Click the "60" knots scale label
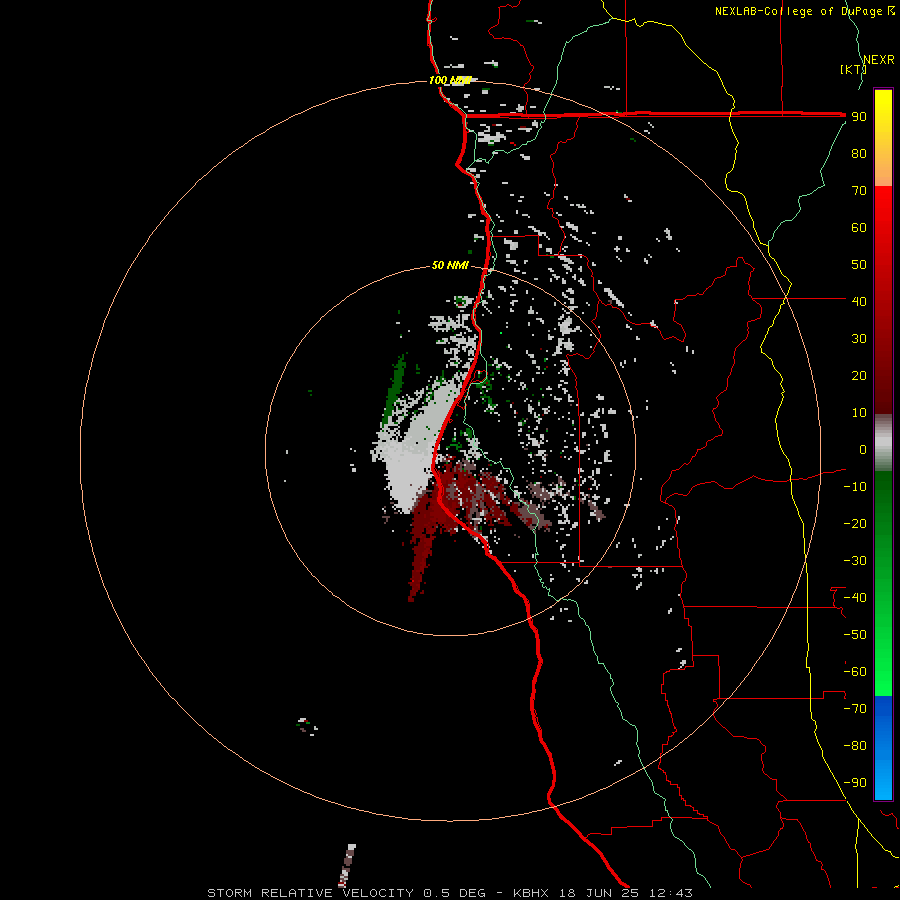 (859, 227)
